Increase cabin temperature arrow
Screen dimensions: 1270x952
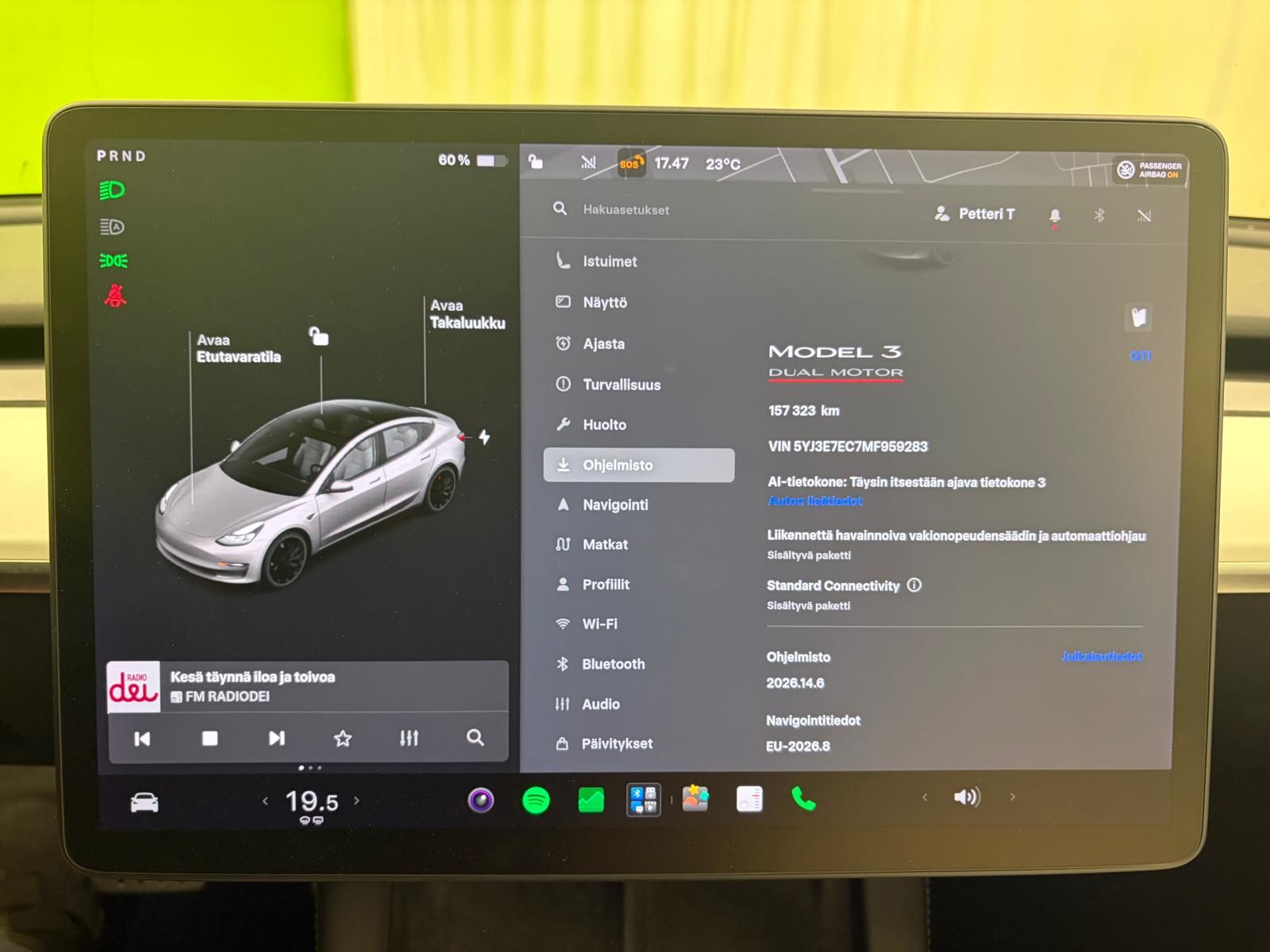(356, 800)
